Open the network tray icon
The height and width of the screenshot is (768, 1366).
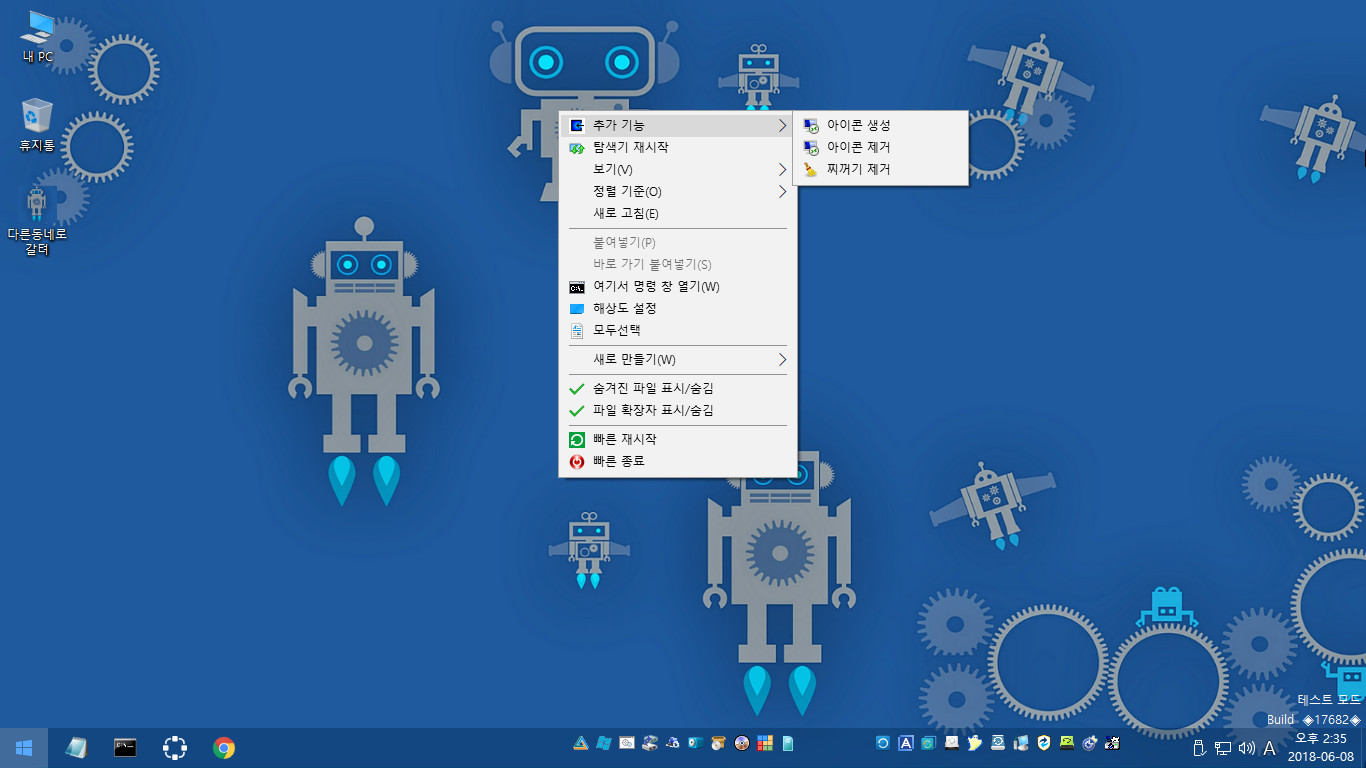tap(1222, 748)
